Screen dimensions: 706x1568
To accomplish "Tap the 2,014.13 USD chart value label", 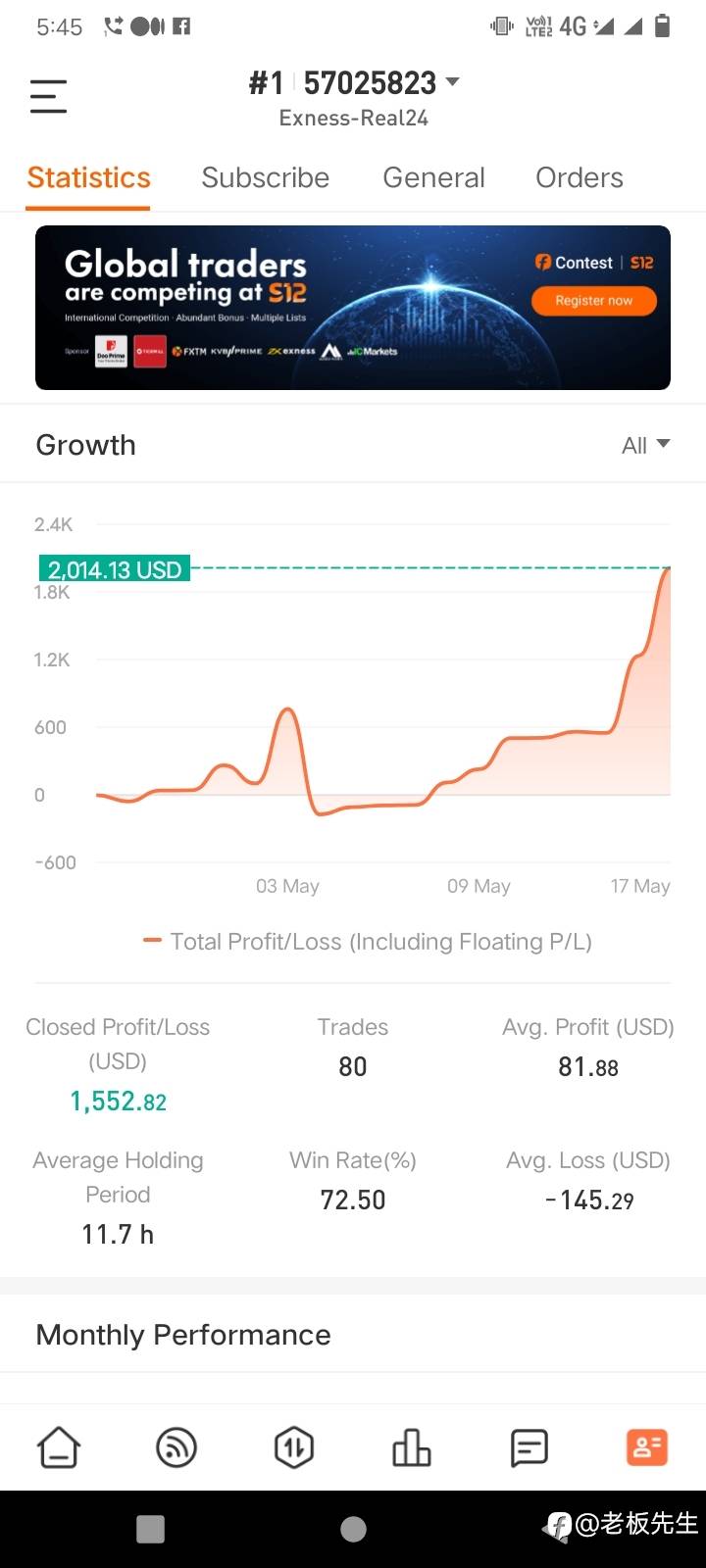I will pos(115,569).
